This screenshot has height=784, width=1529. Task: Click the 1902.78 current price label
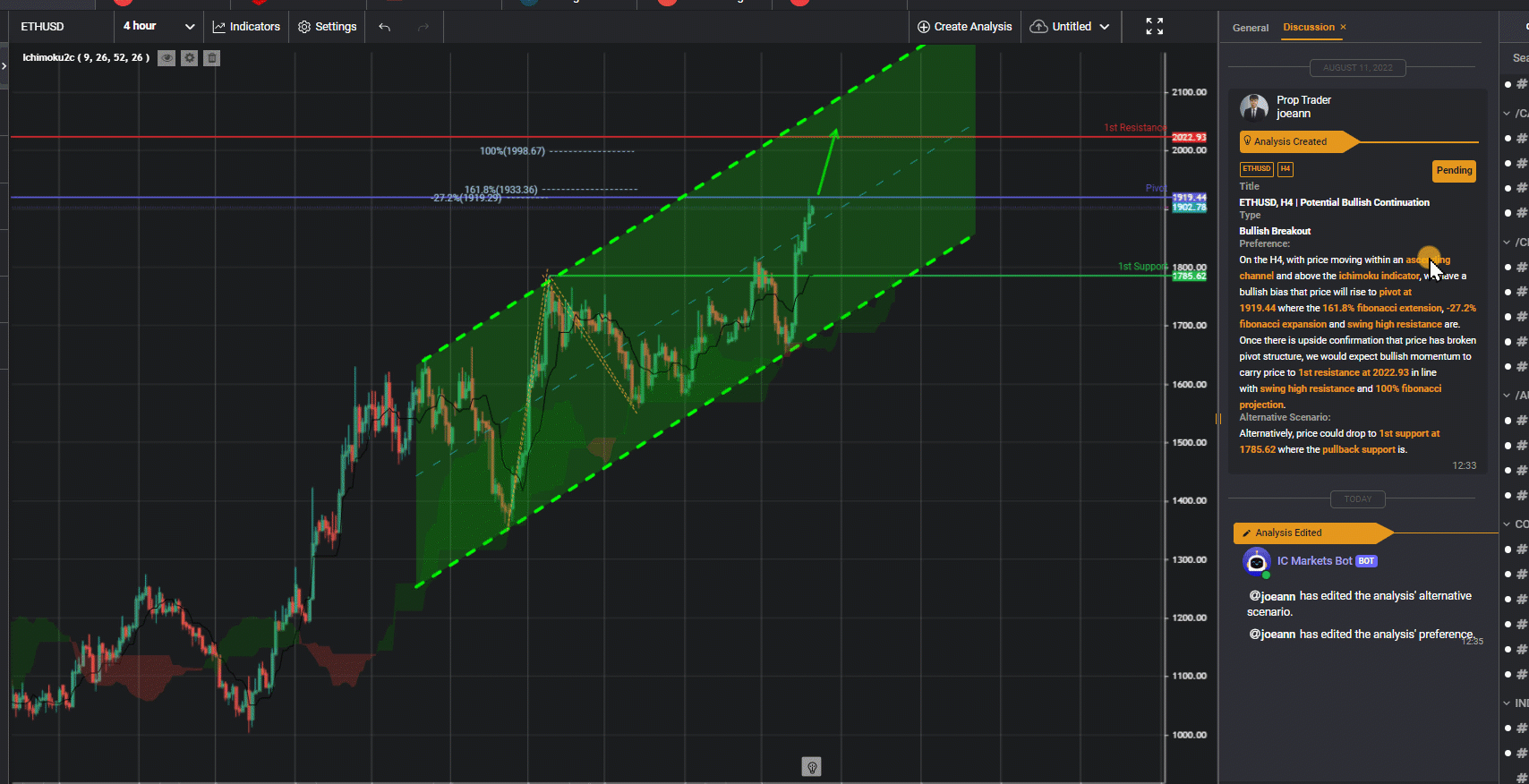pos(1189,208)
